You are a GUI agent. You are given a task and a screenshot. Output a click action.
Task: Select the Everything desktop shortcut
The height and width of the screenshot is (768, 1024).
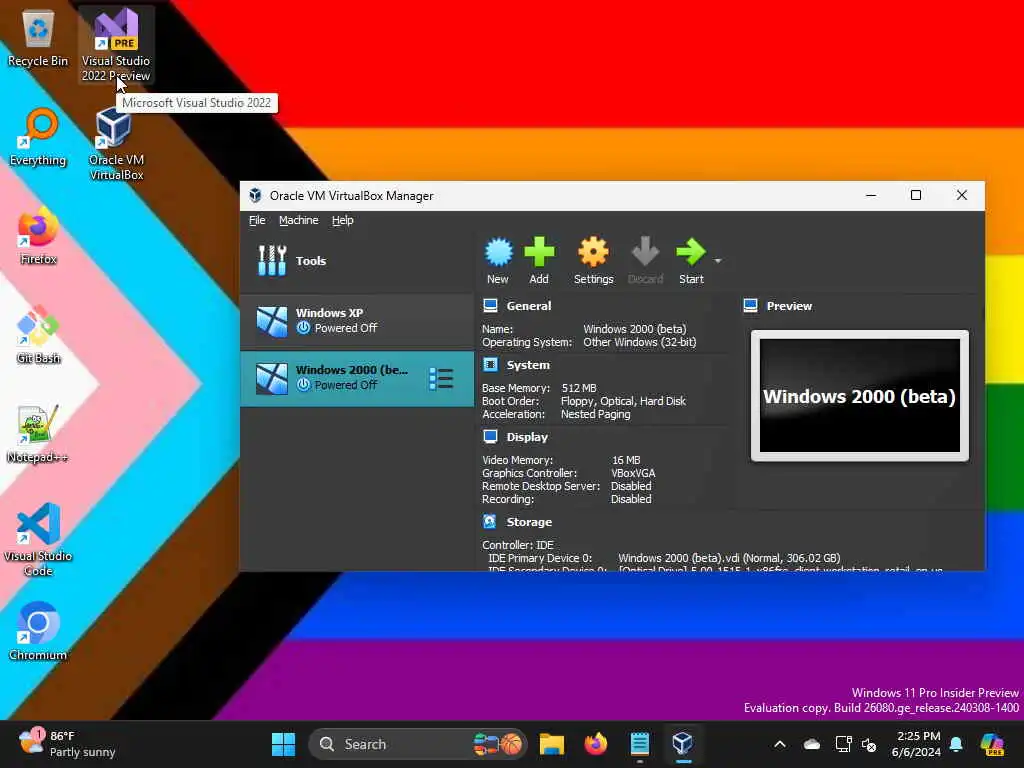point(38,138)
